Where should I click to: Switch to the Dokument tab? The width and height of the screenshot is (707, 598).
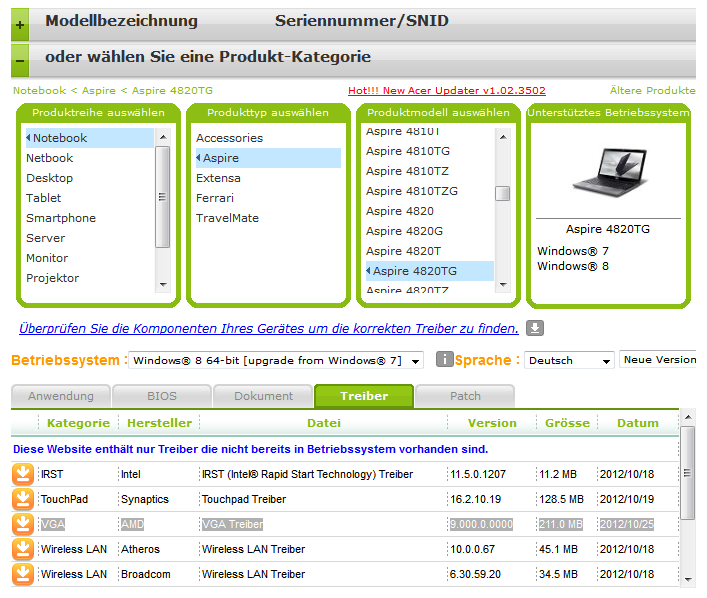[263, 396]
